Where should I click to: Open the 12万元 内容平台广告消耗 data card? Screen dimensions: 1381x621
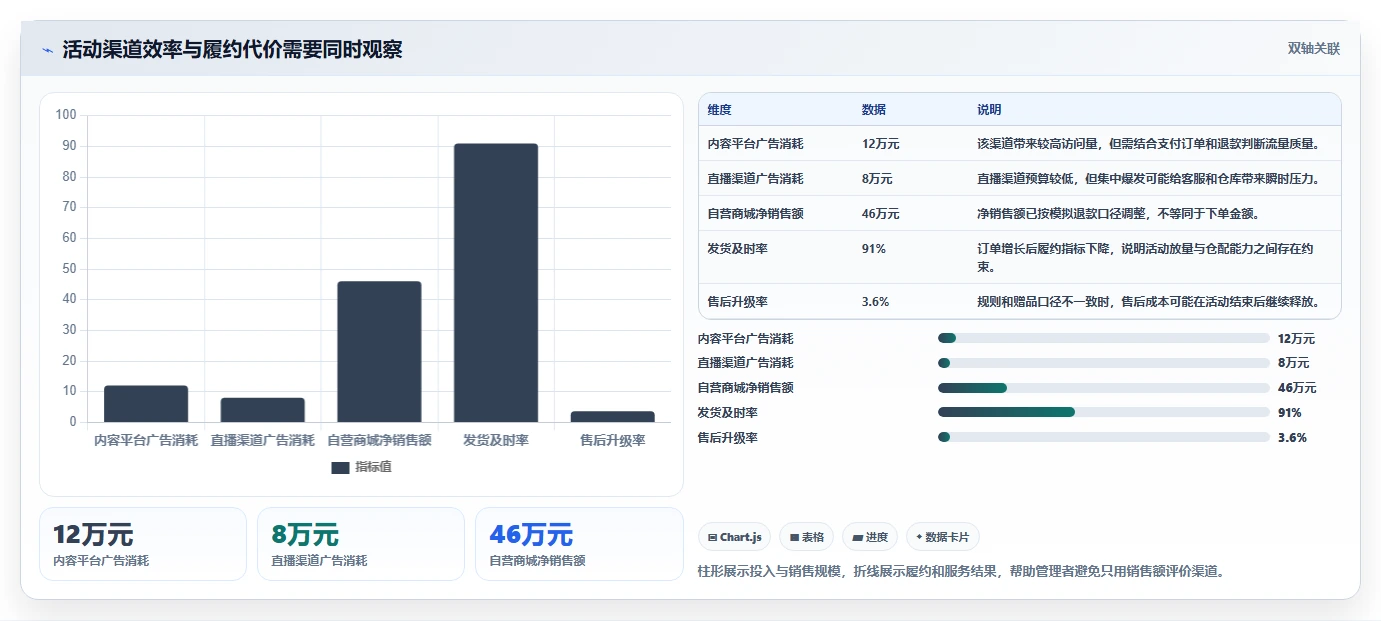(143, 544)
